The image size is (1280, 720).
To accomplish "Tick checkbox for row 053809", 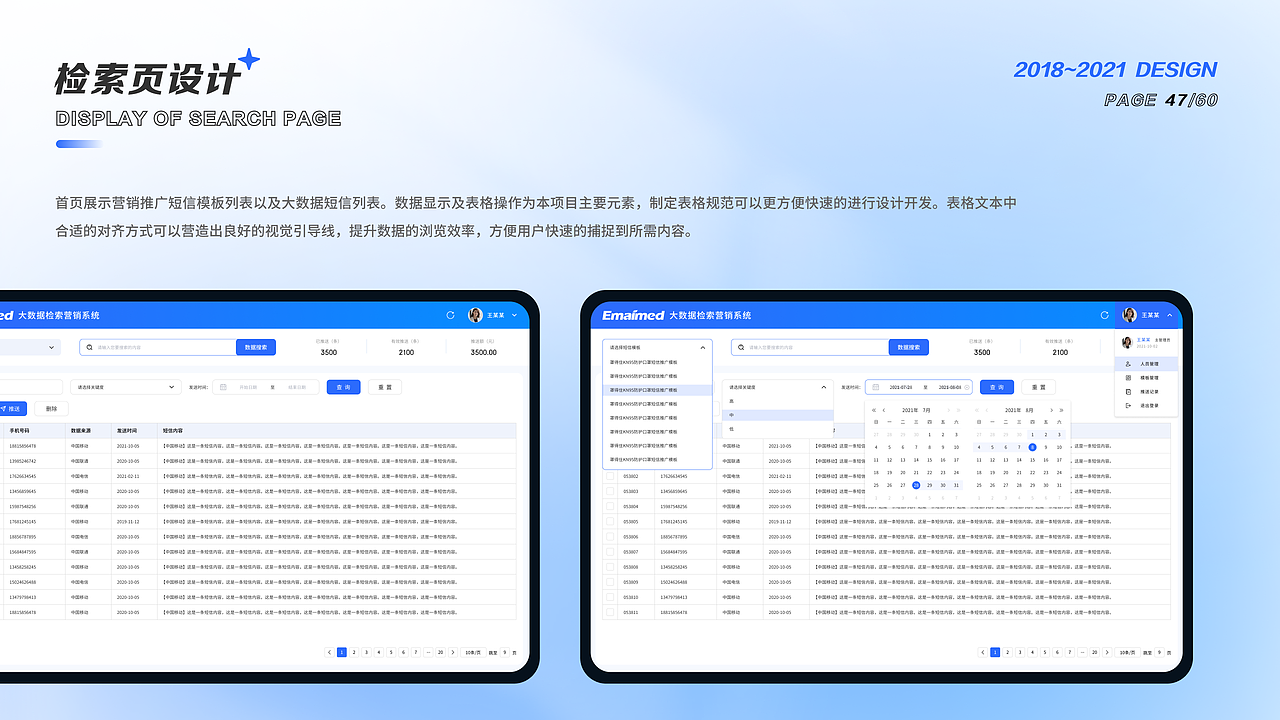I will pyautogui.click(x=610, y=582).
